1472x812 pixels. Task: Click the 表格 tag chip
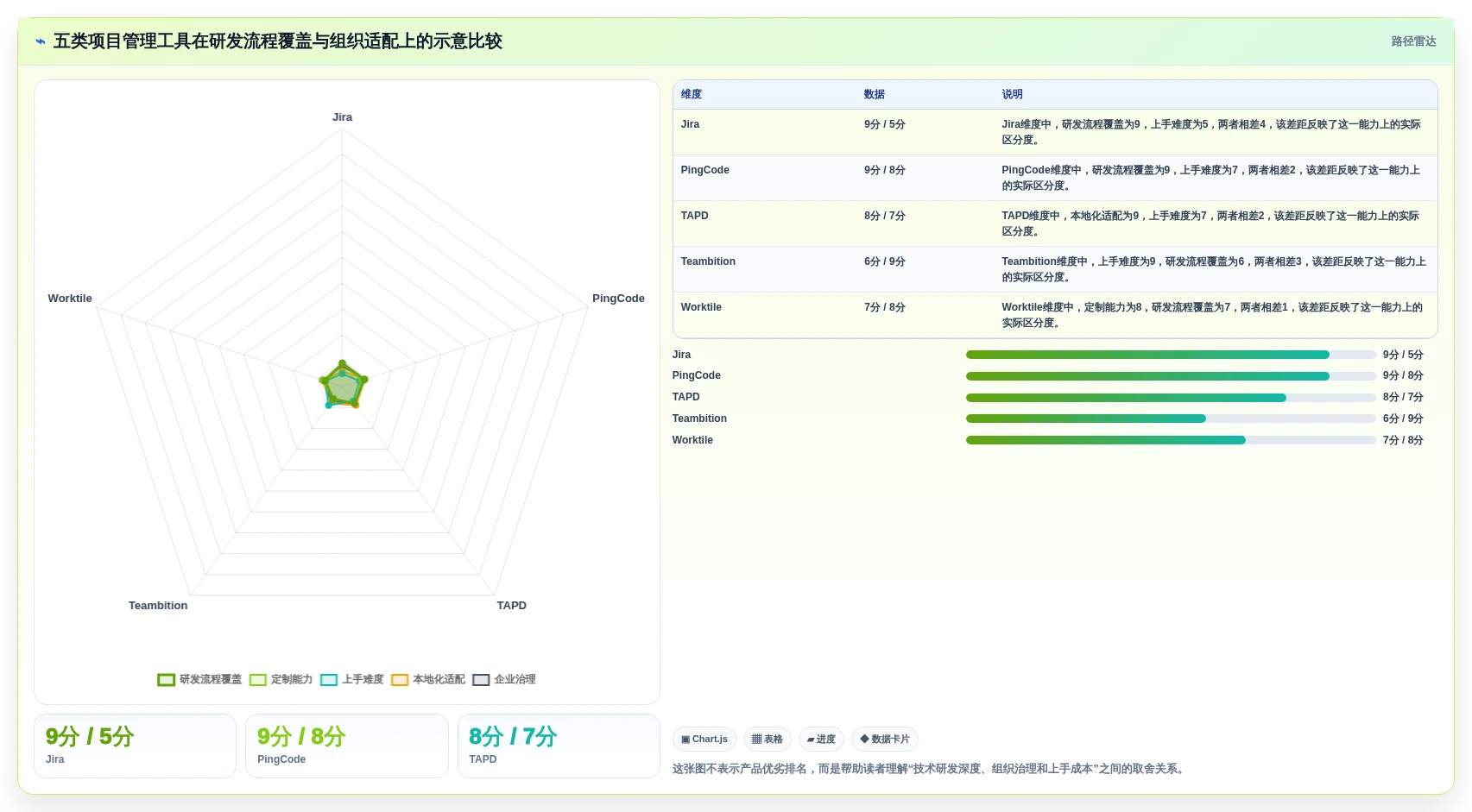767,739
